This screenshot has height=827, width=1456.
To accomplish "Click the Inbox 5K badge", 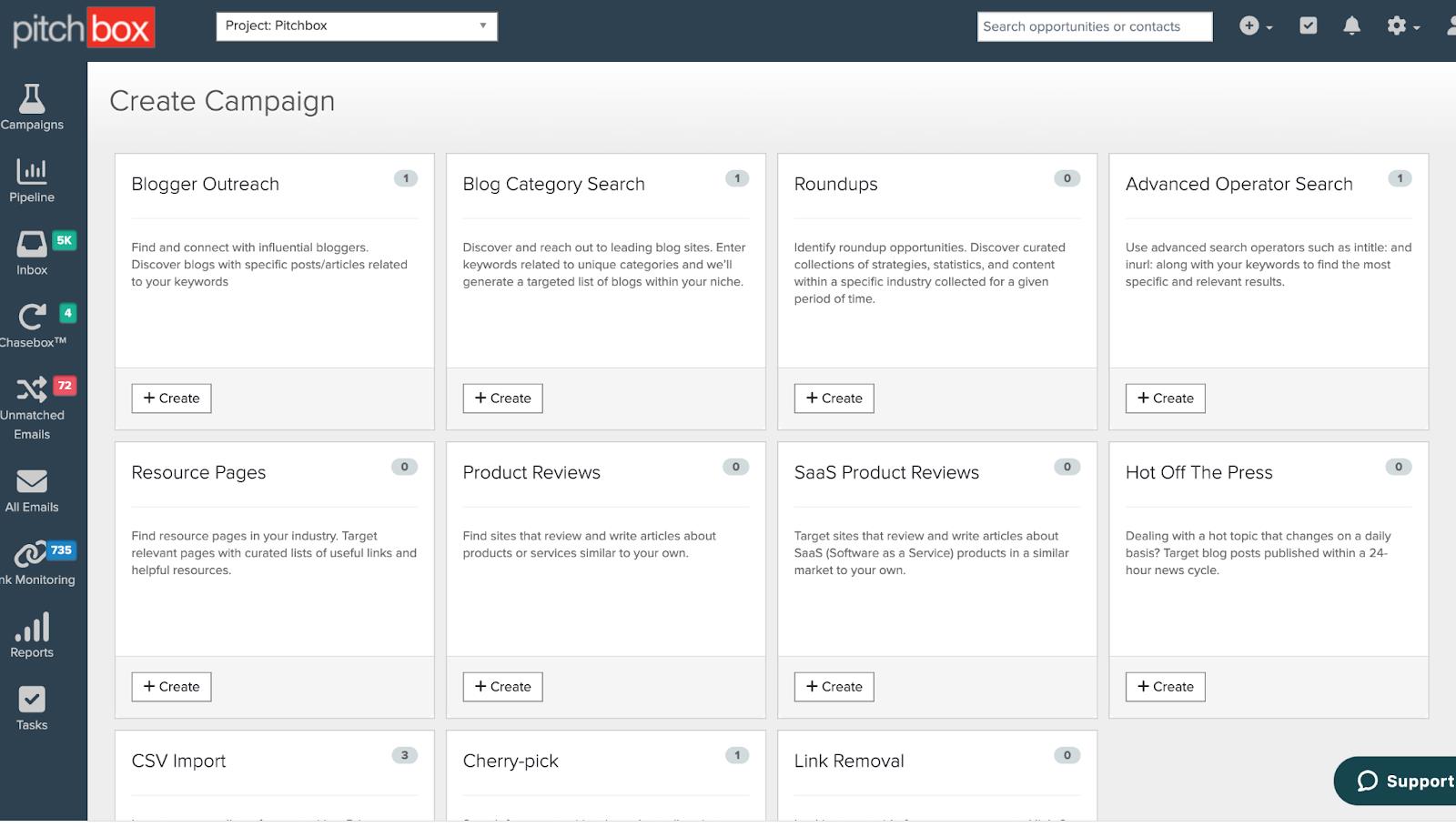I will tap(64, 240).
